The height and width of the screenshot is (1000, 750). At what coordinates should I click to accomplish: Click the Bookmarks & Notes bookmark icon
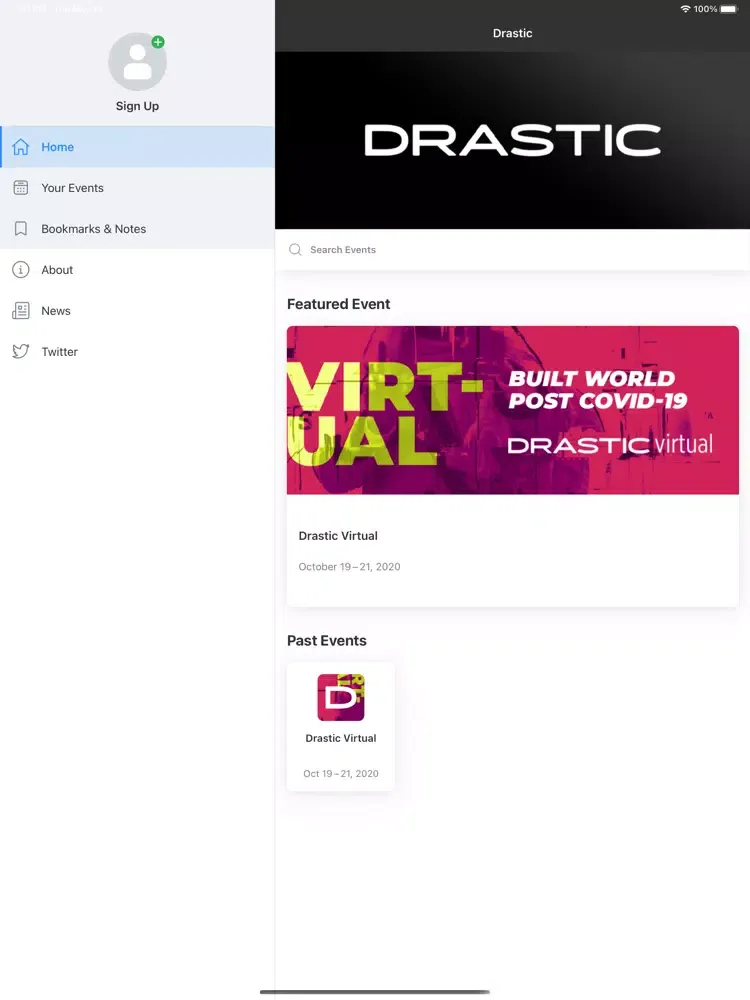[x=21, y=228]
